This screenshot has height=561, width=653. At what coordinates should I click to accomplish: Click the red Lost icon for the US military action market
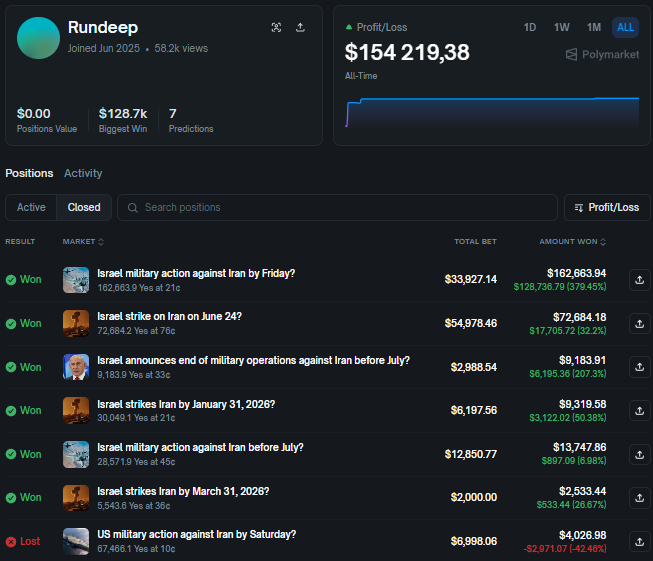tap(11, 541)
